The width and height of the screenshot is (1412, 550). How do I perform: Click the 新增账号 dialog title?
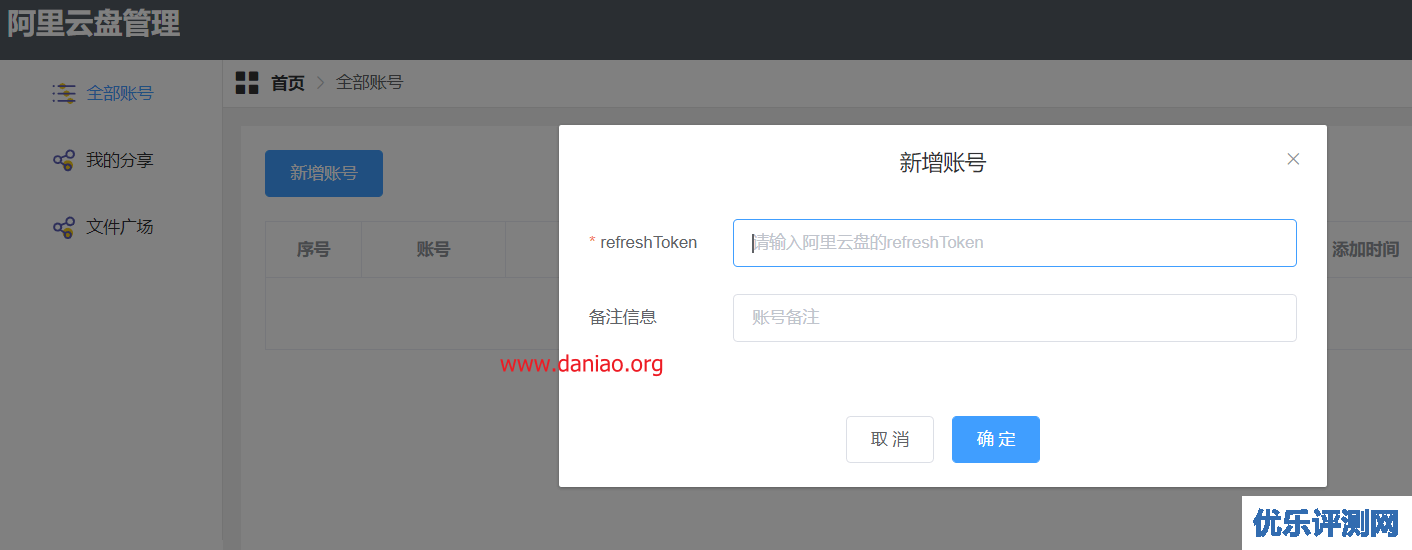943,163
